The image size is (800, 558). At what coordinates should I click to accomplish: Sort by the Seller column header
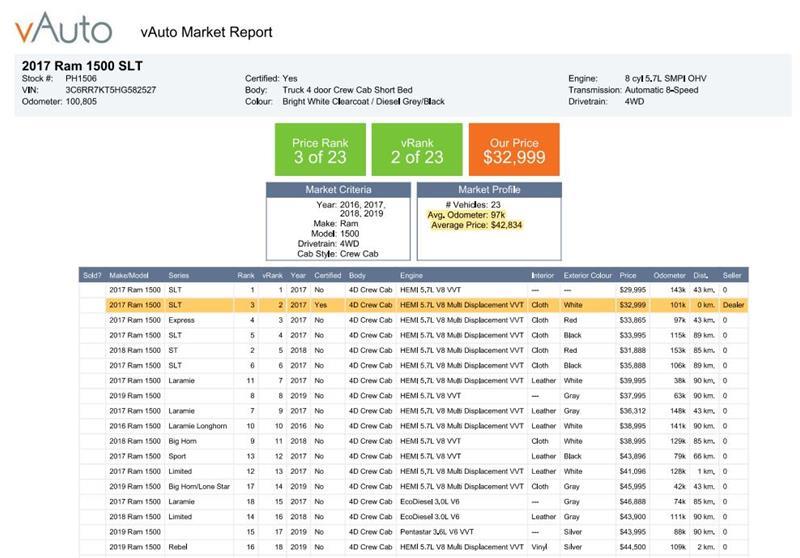click(732, 275)
